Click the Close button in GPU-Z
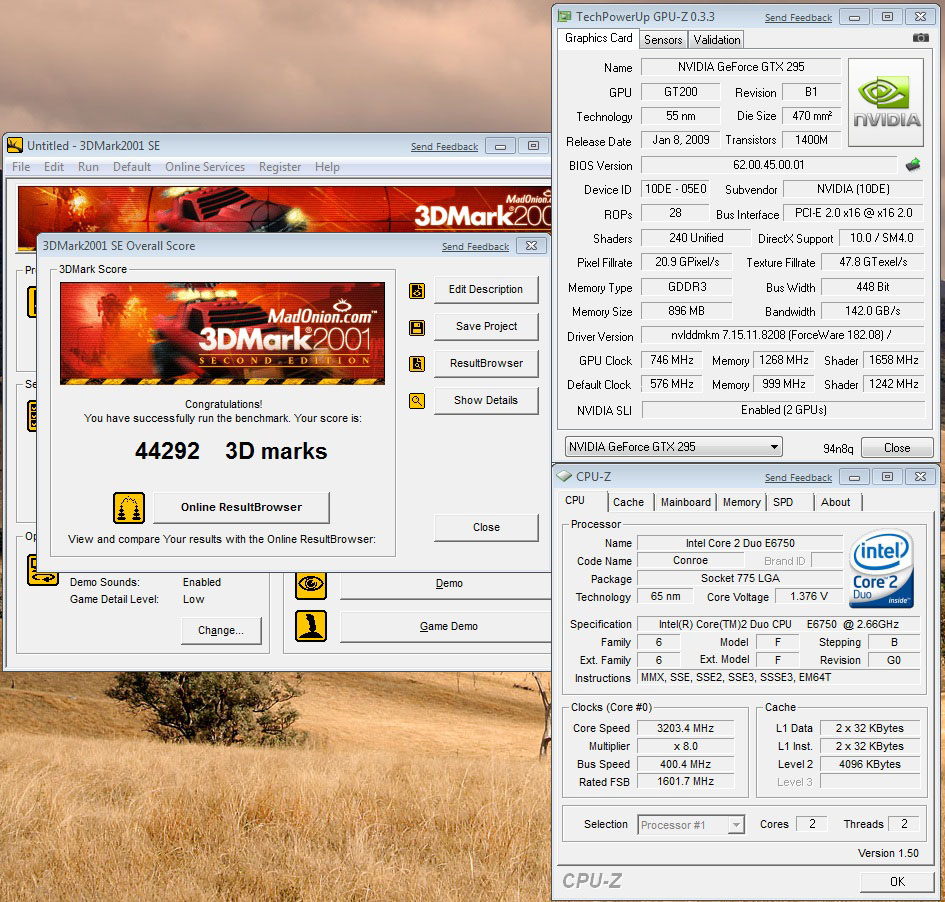 tap(897, 448)
